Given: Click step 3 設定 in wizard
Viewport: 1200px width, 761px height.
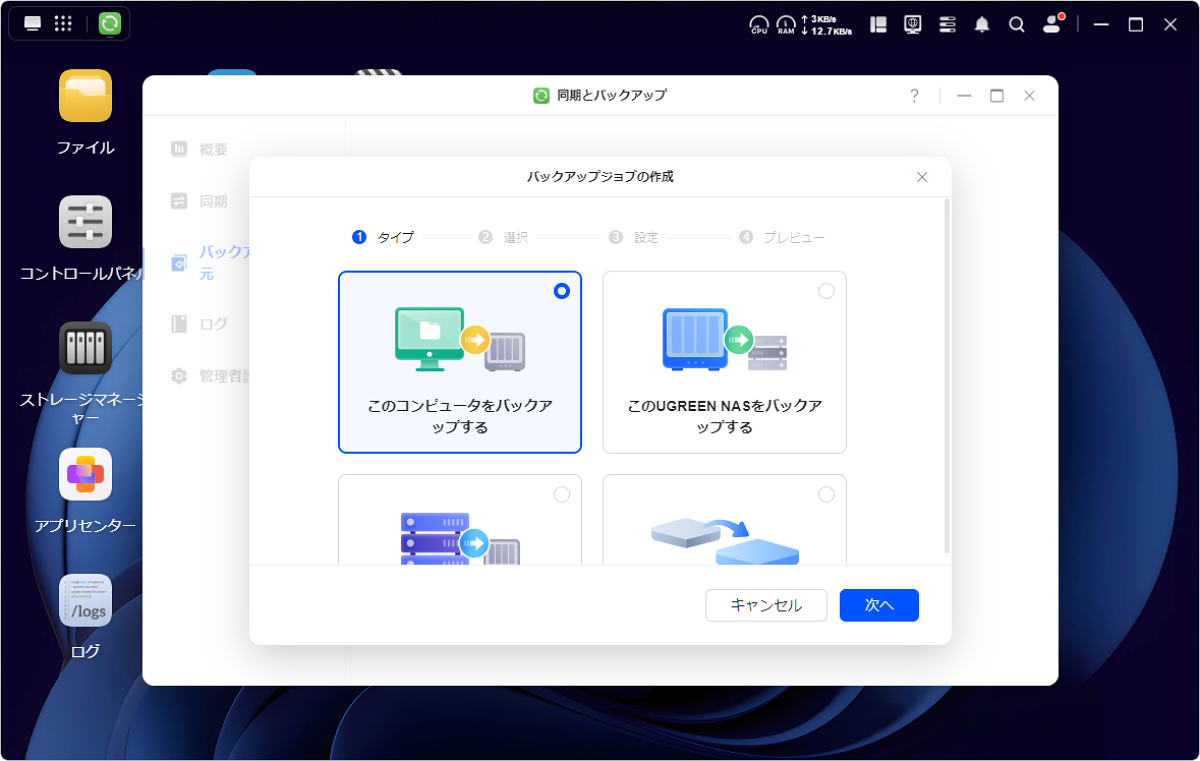Looking at the screenshot, I should (634, 238).
